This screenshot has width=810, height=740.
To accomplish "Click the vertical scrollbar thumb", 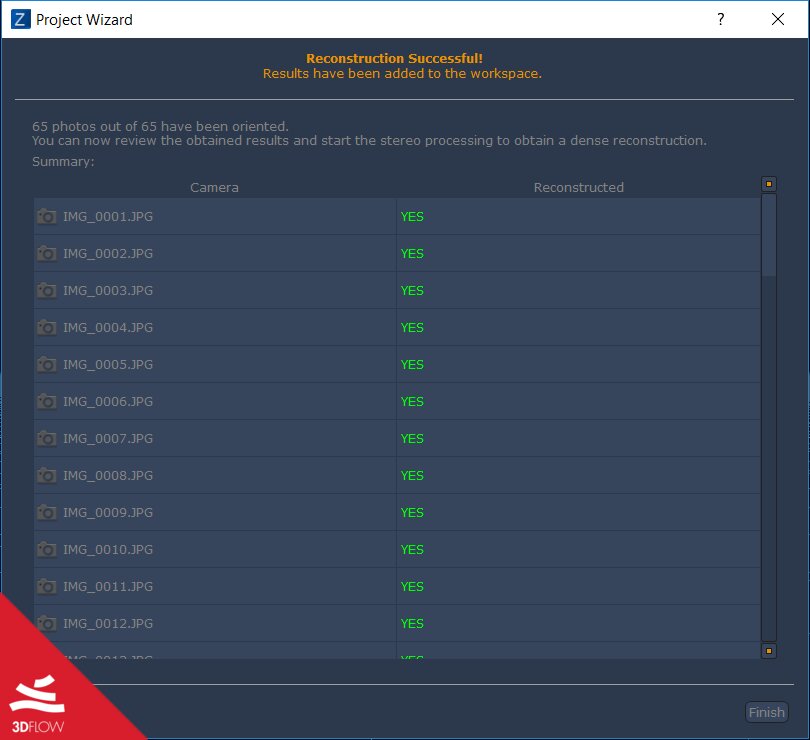I will [x=769, y=235].
